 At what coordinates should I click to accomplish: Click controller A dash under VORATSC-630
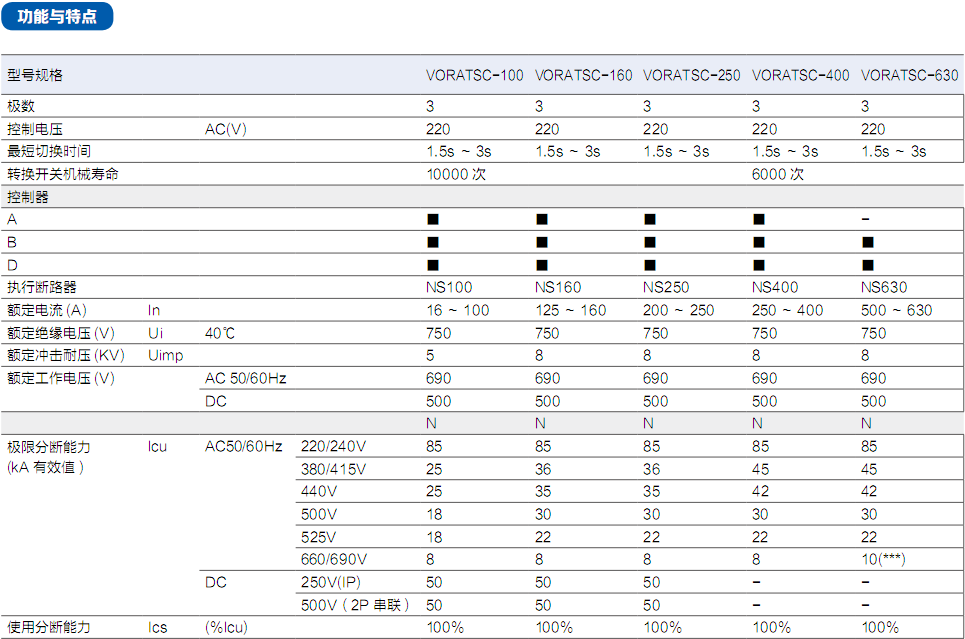[x=865, y=219]
